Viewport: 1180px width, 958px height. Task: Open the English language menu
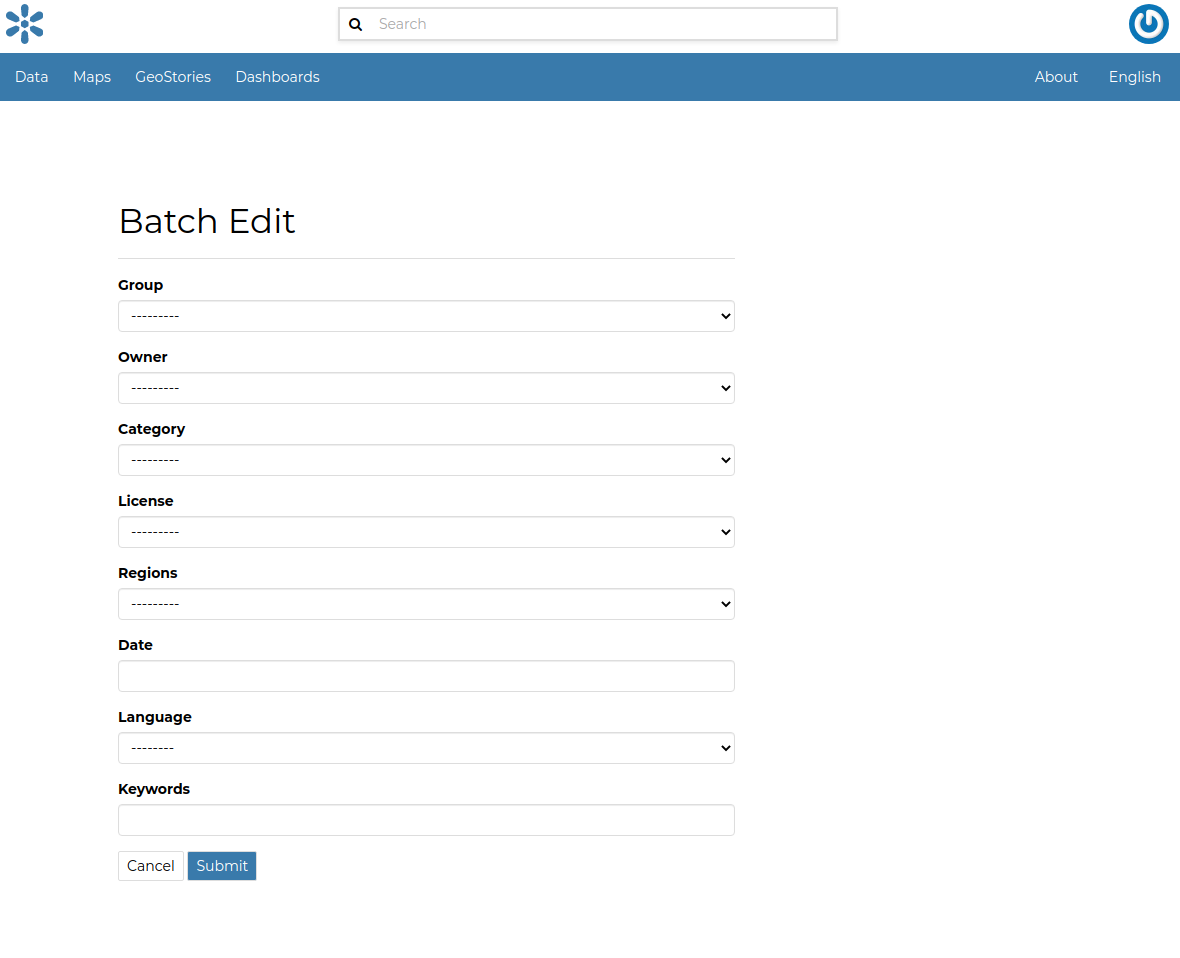(1134, 77)
